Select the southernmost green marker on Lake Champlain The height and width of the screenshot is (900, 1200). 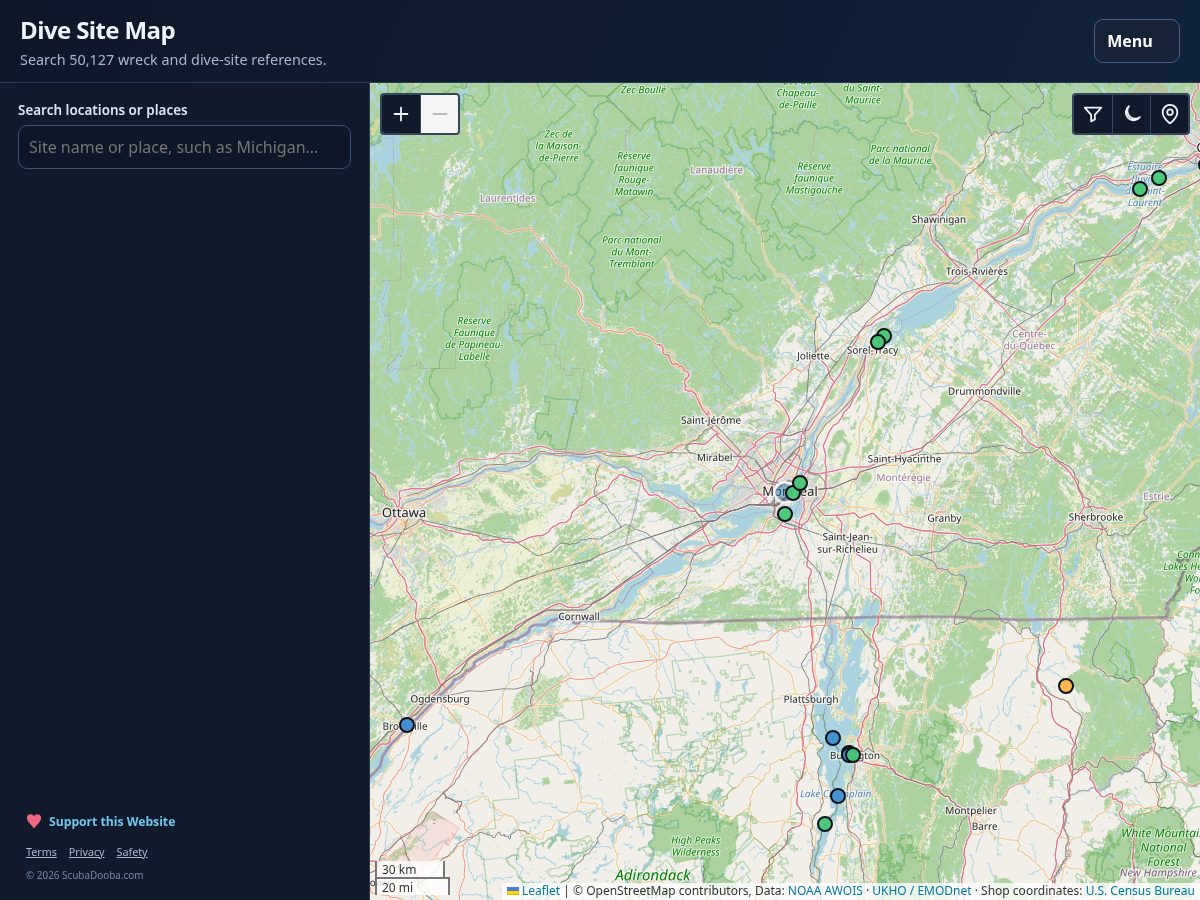click(825, 824)
